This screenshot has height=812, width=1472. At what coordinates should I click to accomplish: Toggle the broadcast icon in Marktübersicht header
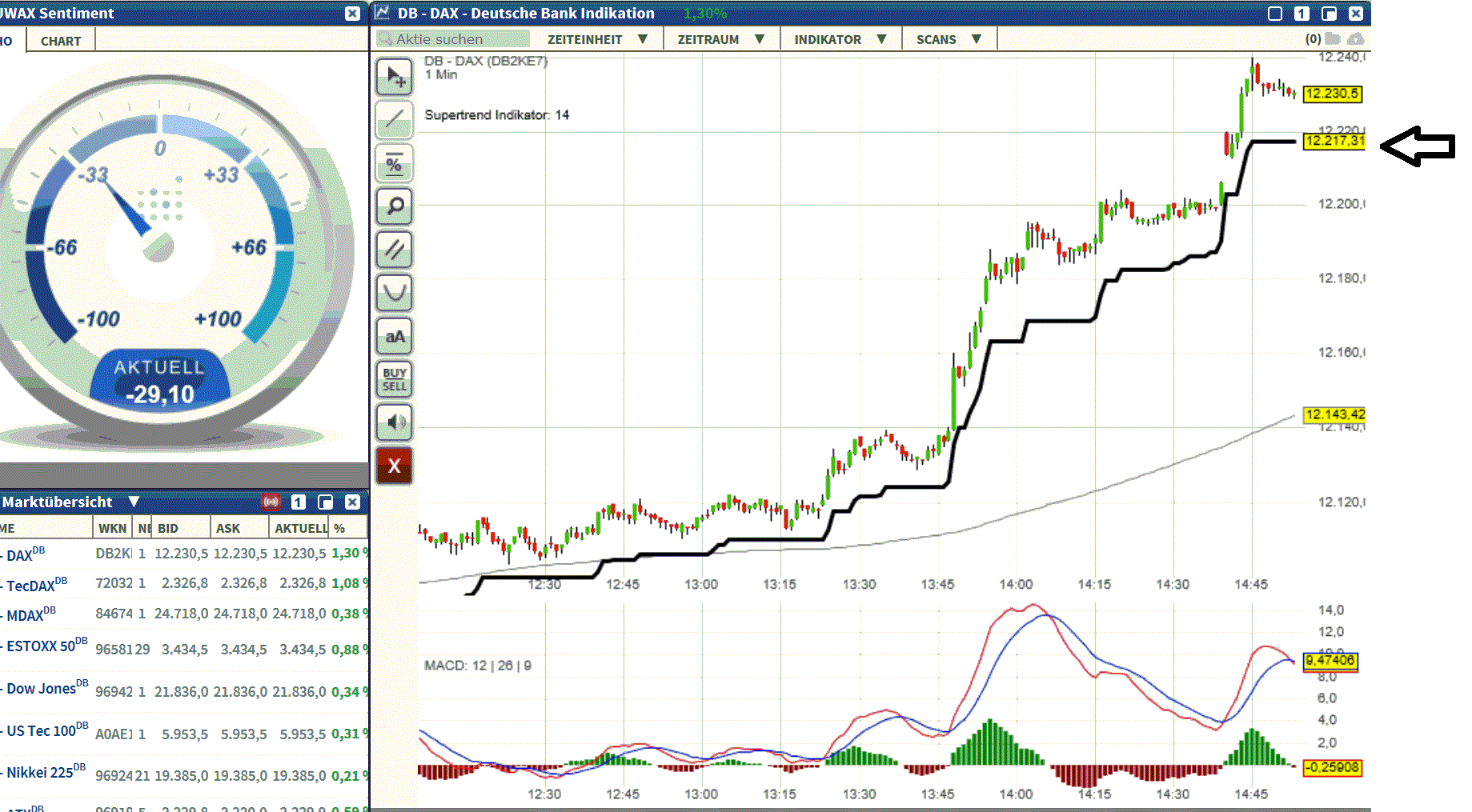pyautogui.click(x=271, y=502)
